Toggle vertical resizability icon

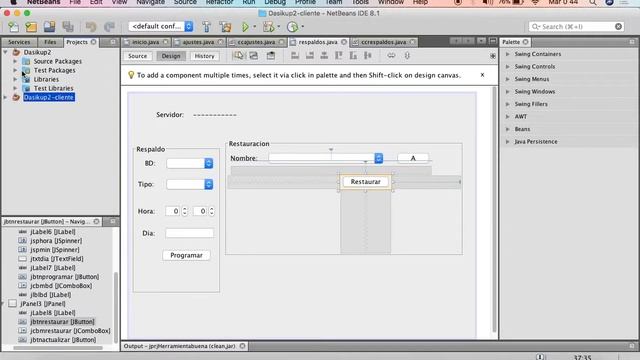point(407,56)
